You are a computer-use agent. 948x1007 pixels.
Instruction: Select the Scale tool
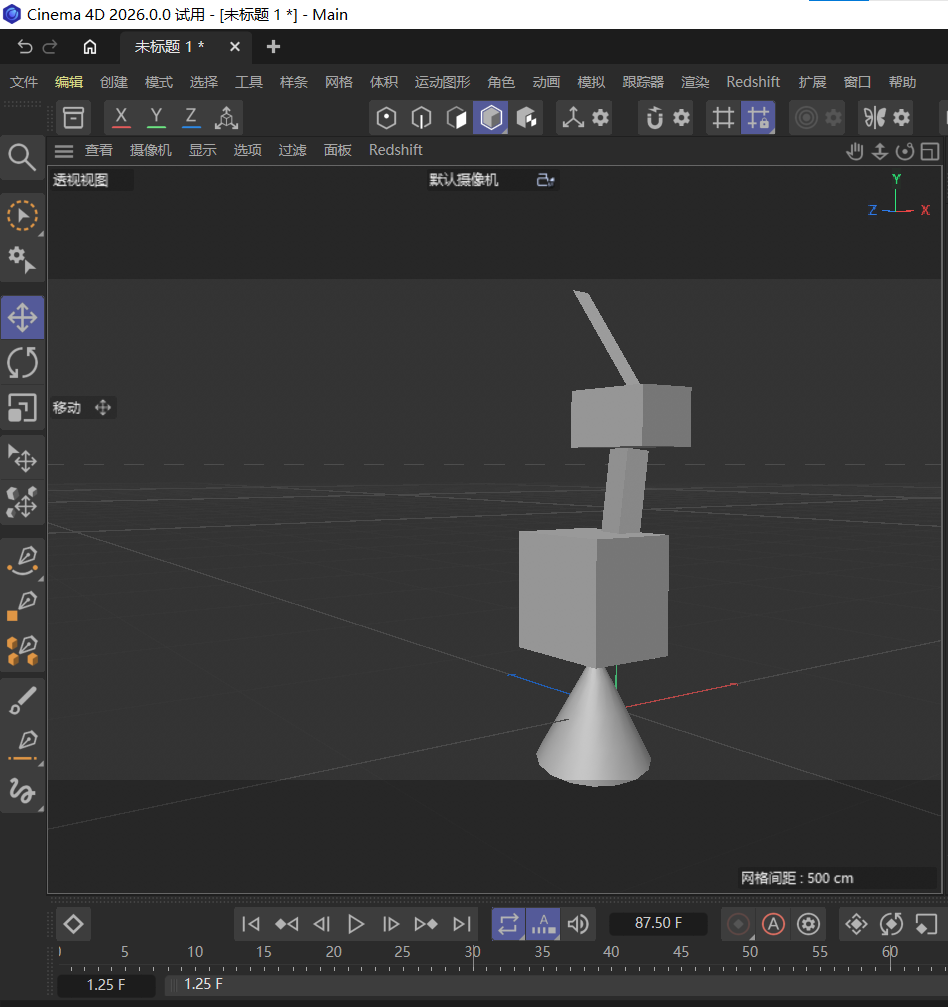[22, 408]
